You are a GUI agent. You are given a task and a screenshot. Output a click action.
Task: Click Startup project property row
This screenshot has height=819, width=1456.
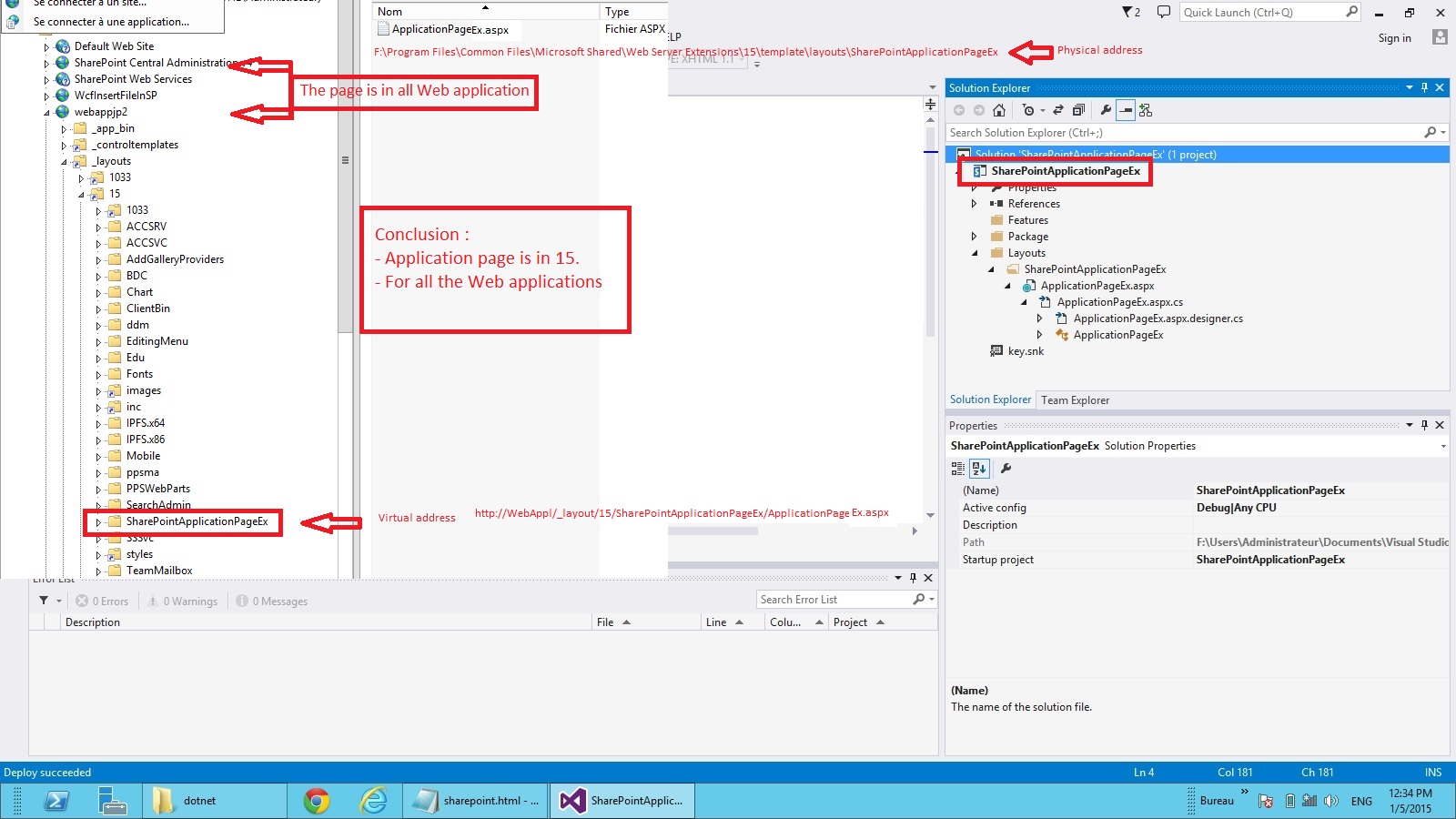(x=1198, y=560)
